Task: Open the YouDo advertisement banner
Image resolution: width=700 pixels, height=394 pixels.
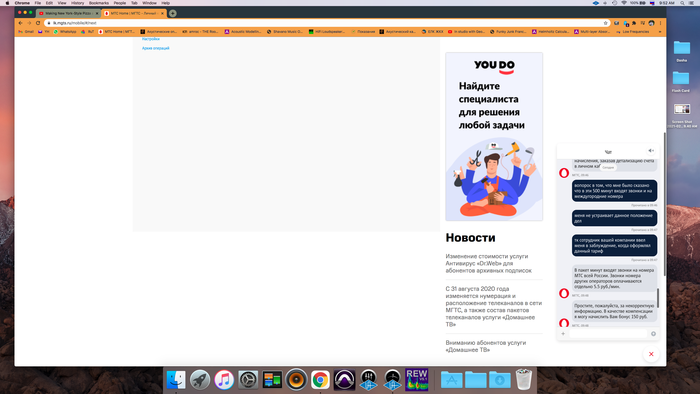Action: (494, 137)
